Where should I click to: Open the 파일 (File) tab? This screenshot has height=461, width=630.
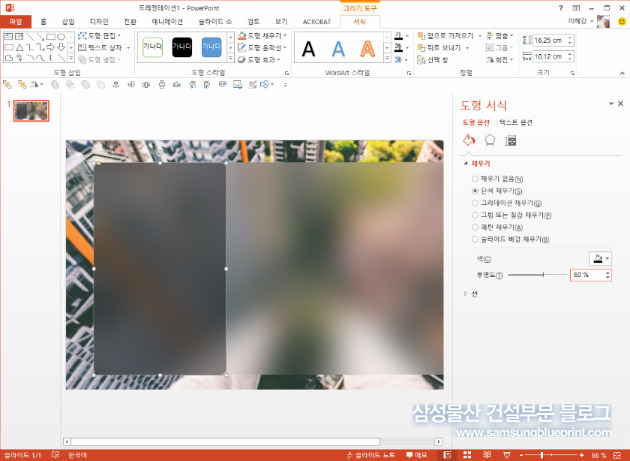15,22
